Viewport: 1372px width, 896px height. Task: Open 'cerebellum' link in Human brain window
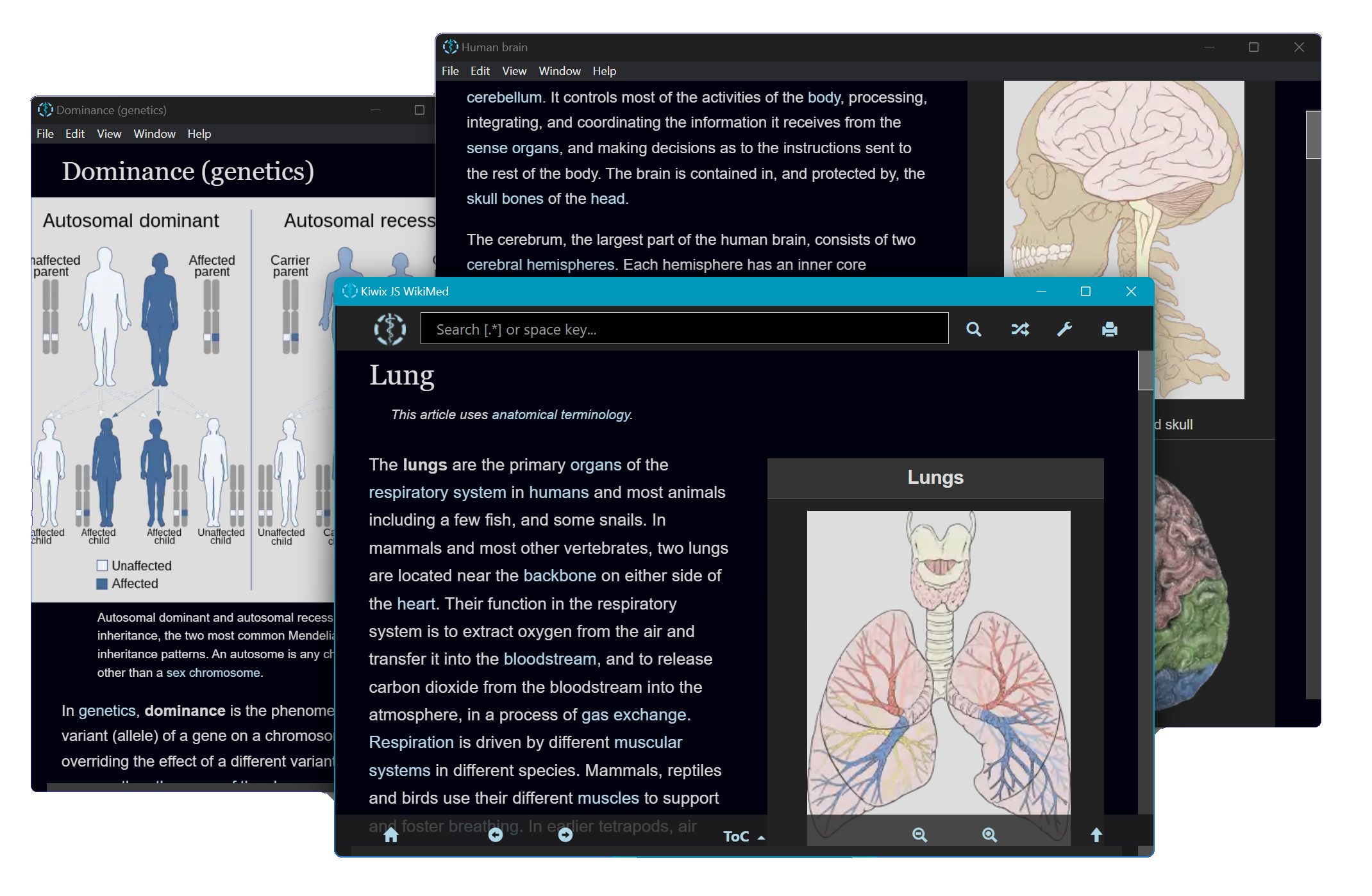pos(504,97)
